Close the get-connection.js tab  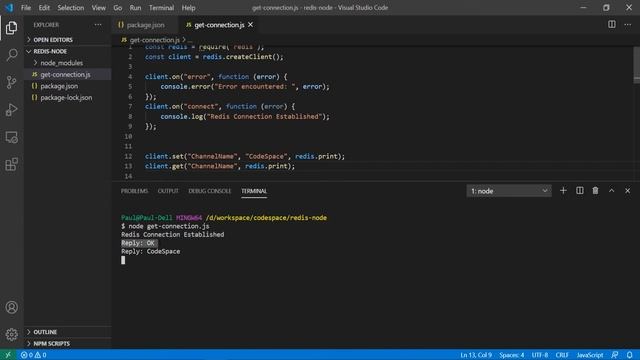click(250, 25)
